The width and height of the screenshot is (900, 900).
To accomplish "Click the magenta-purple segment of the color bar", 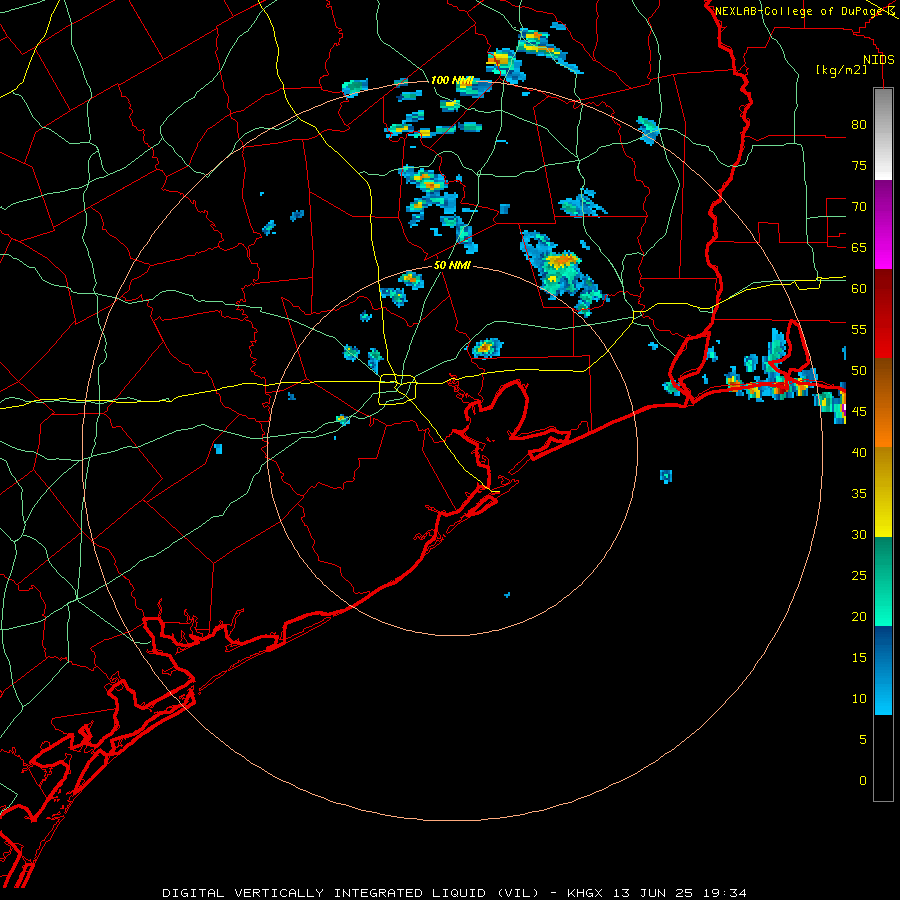I will [x=883, y=225].
